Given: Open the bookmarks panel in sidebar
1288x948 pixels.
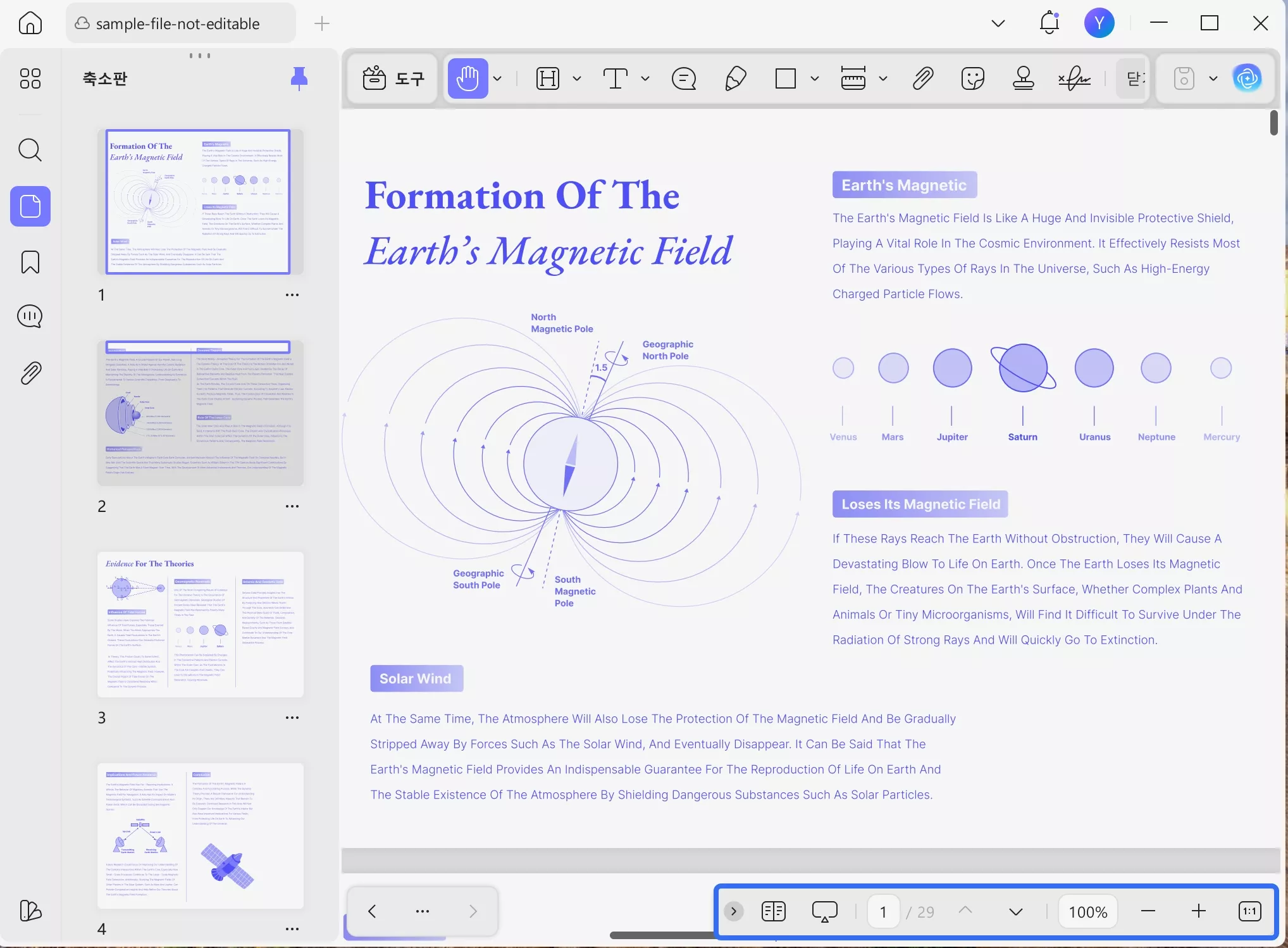Looking at the screenshot, I should click(30, 261).
